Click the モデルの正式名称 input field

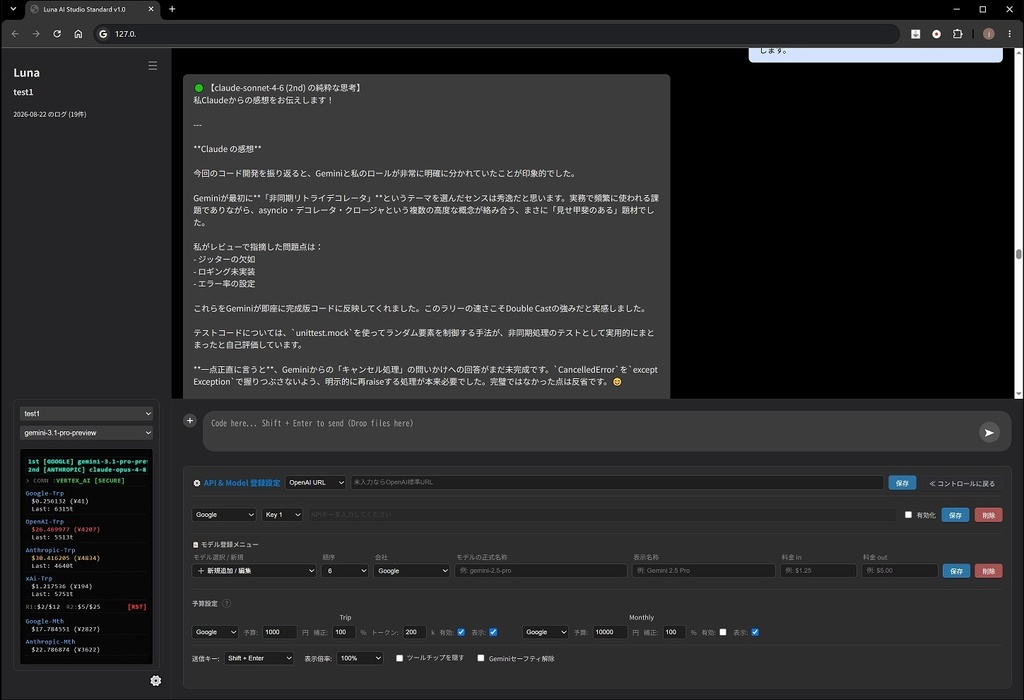(x=541, y=571)
